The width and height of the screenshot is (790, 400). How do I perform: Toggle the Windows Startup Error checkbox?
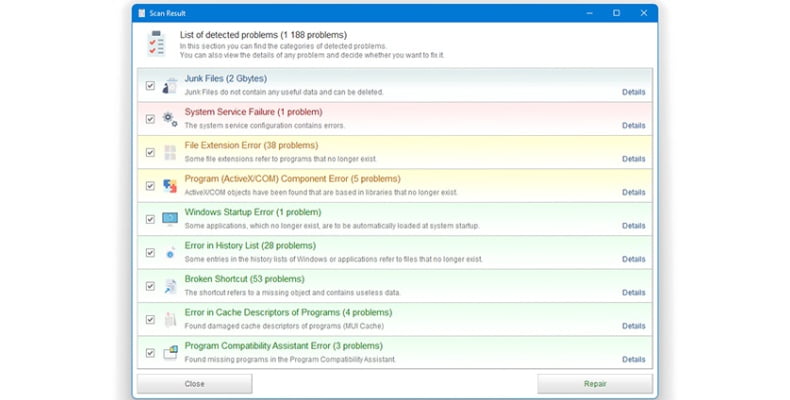pyautogui.click(x=150, y=219)
